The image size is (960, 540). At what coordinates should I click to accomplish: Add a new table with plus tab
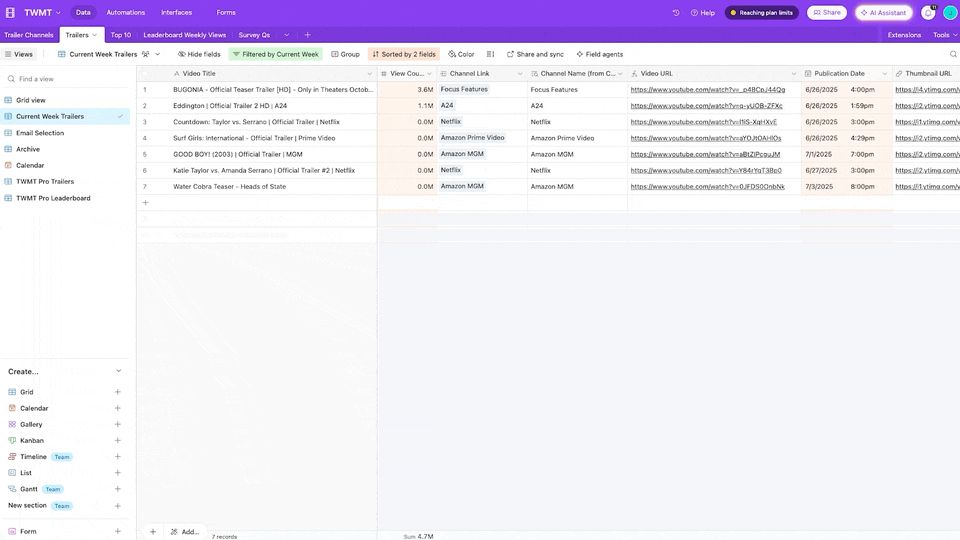[307, 35]
